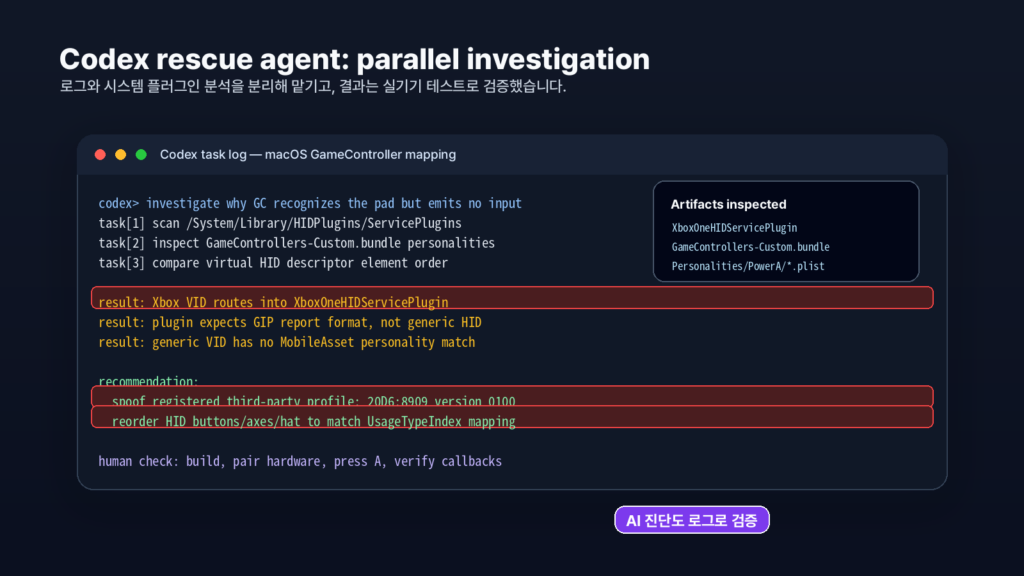Image resolution: width=1024 pixels, height=576 pixels.
Task: Select the task[3] compare HID descriptor line
Action: (273, 263)
